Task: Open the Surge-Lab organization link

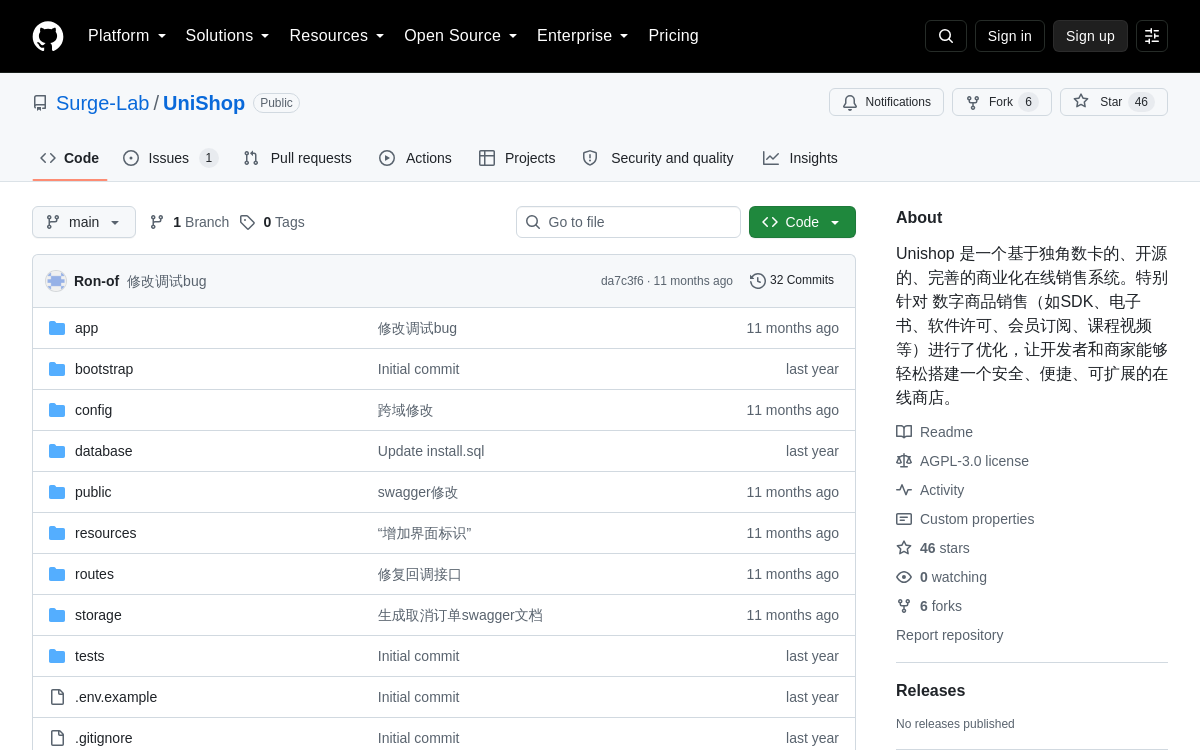Action: click(x=103, y=103)
